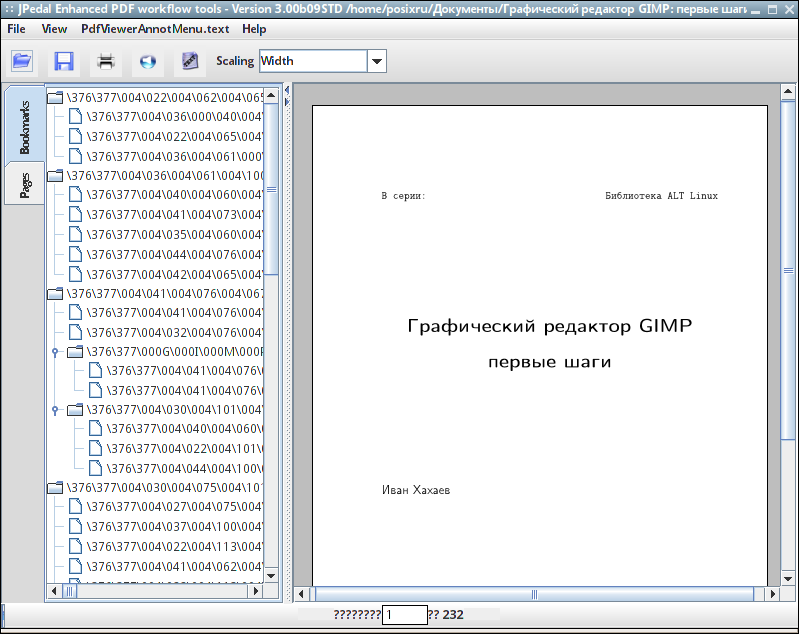Screen dimensions: 799x634
Task: Click "Библиотека ALT Linux" text on the page
Action: 661,196
